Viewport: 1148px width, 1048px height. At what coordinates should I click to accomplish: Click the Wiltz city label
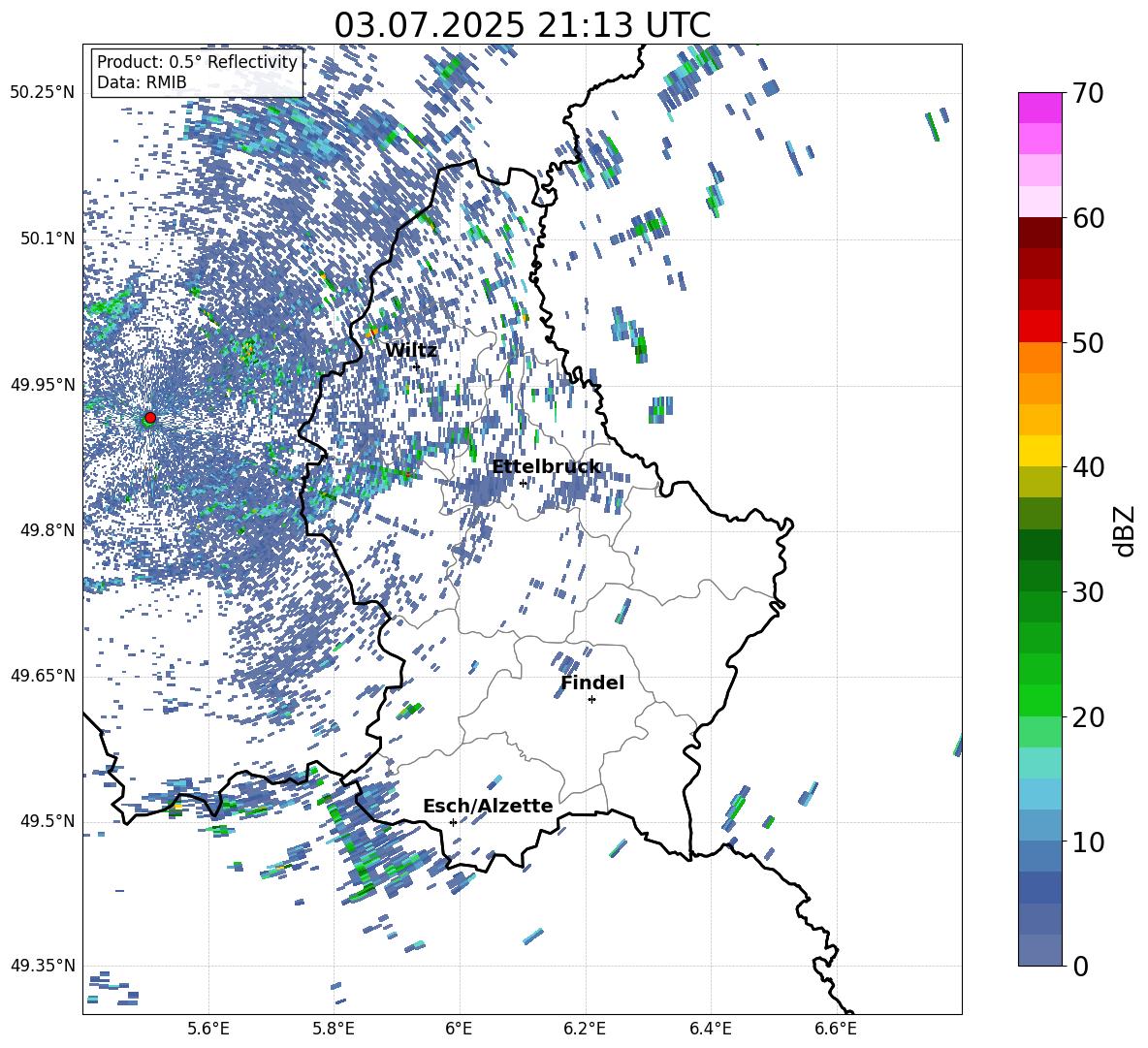(411, 351)
